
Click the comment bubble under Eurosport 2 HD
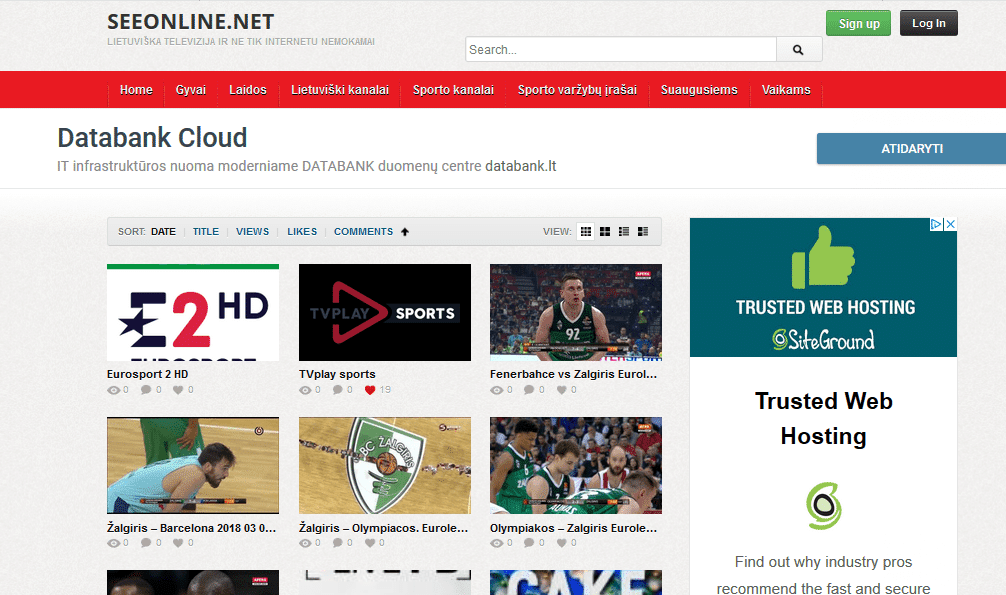point(146,390)
